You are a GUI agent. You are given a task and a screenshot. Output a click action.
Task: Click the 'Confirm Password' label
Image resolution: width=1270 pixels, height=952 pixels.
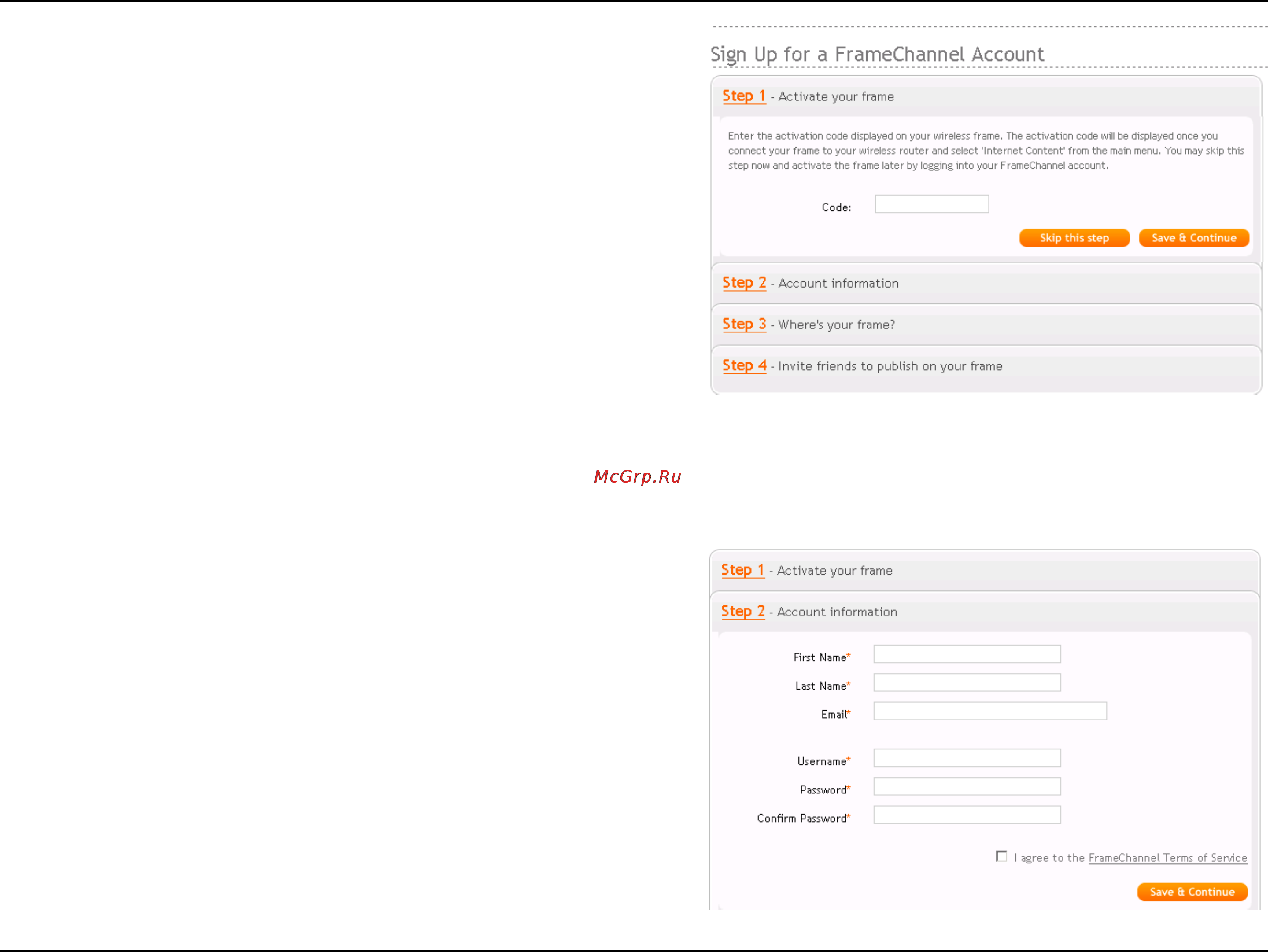803,818
